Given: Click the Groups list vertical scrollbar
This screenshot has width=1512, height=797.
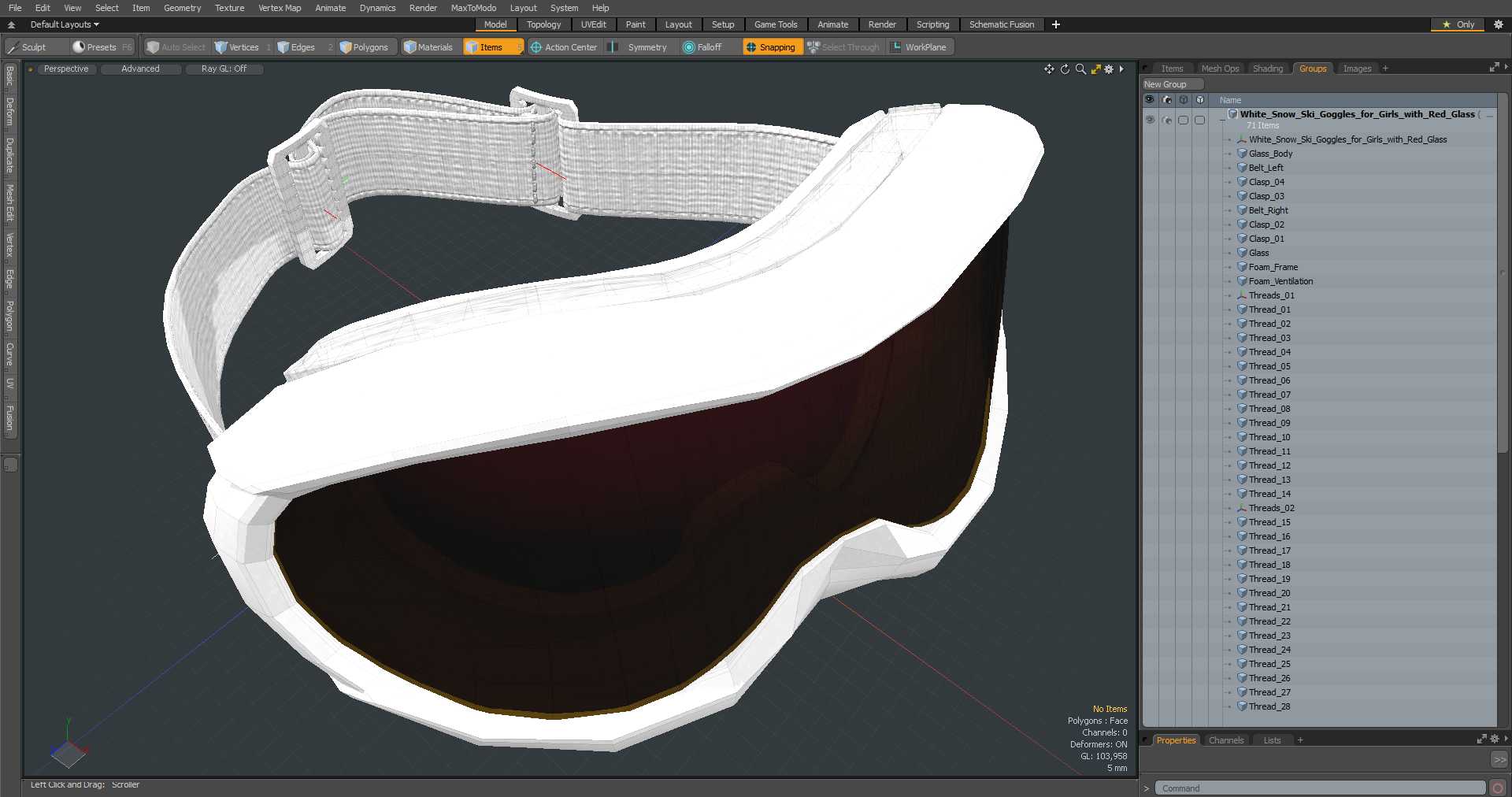Looking at the screenshot, I should (1503, 272).
